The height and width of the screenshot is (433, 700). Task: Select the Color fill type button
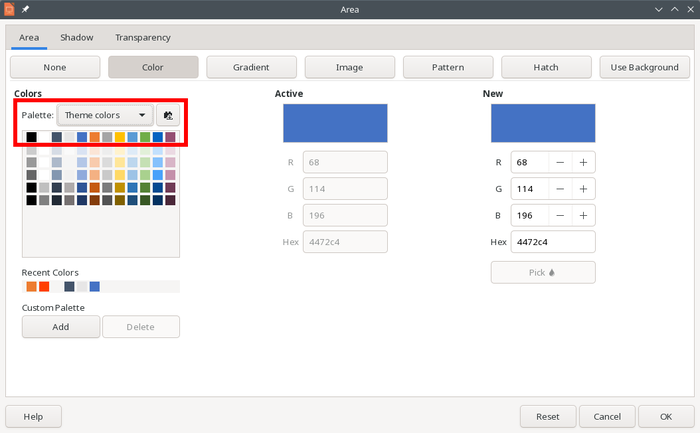(153, 67)
